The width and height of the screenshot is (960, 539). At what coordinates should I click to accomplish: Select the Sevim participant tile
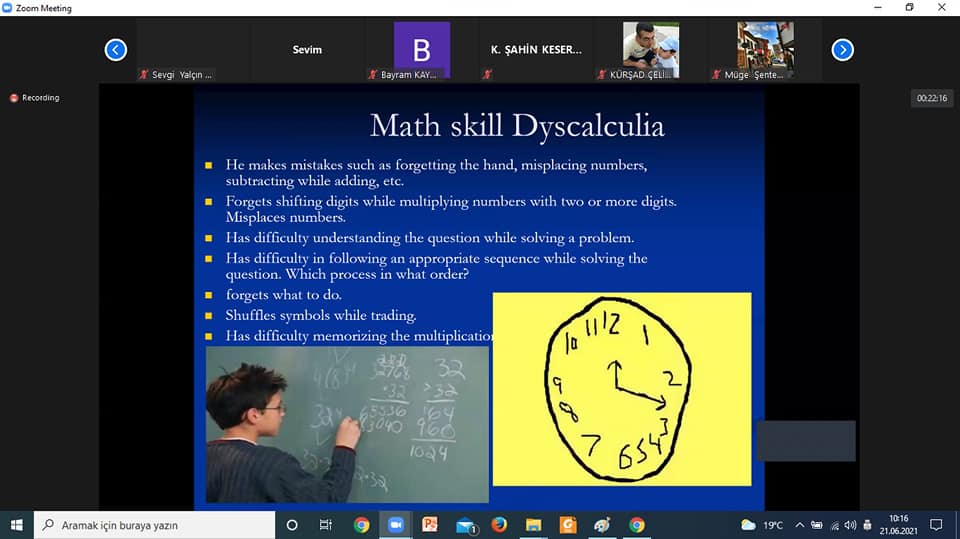click(x=307, y=50)
